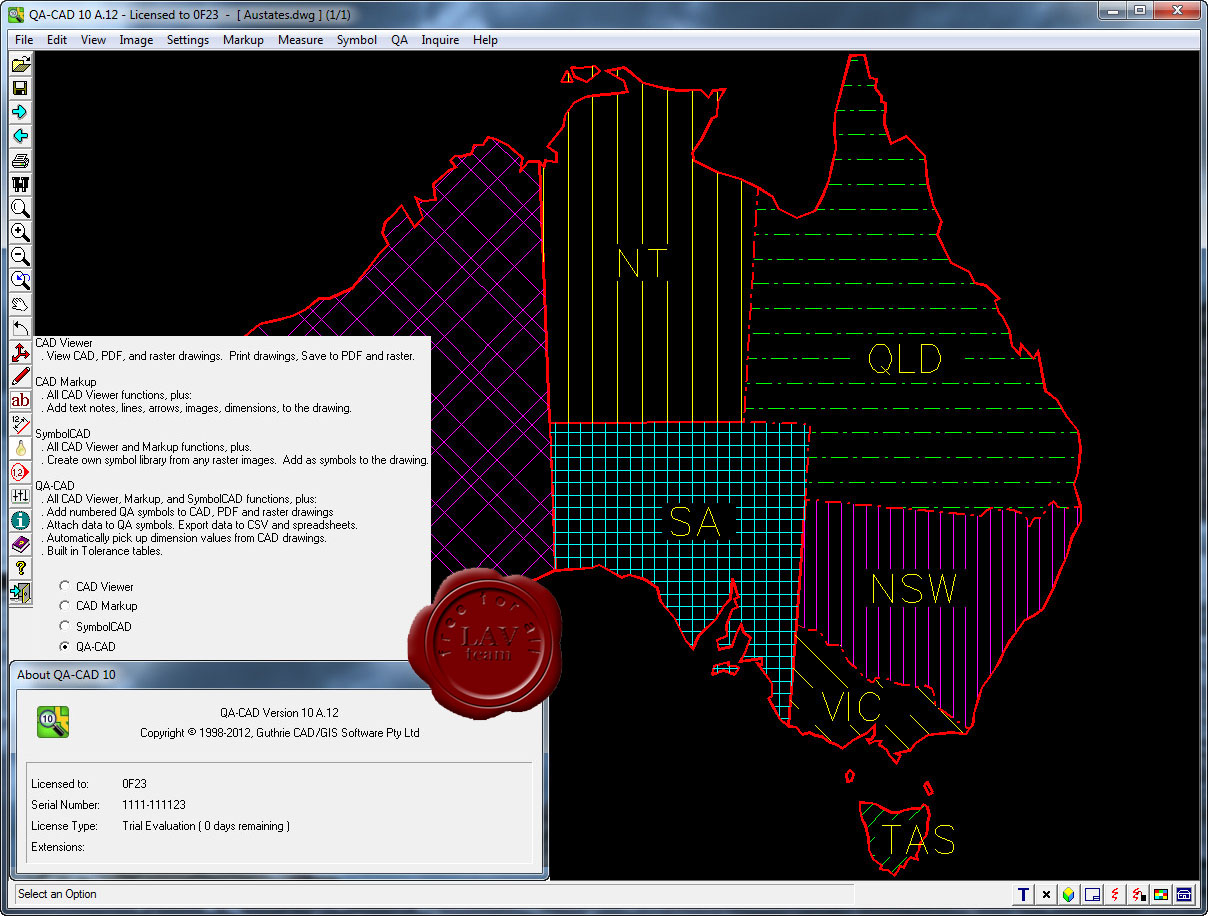
Task: Click the blue window layout icon
Action: [1093, 894]
